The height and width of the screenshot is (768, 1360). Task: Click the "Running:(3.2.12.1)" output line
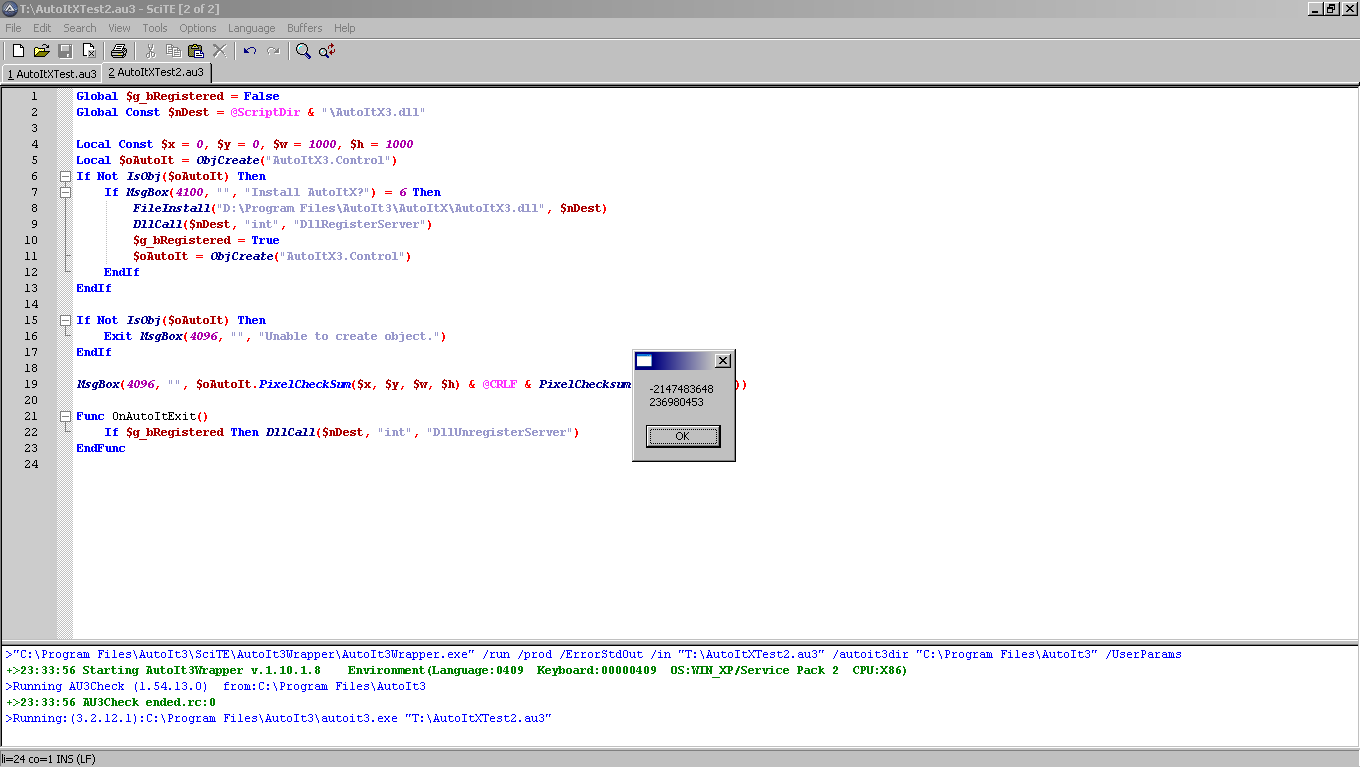click(278, 718)
